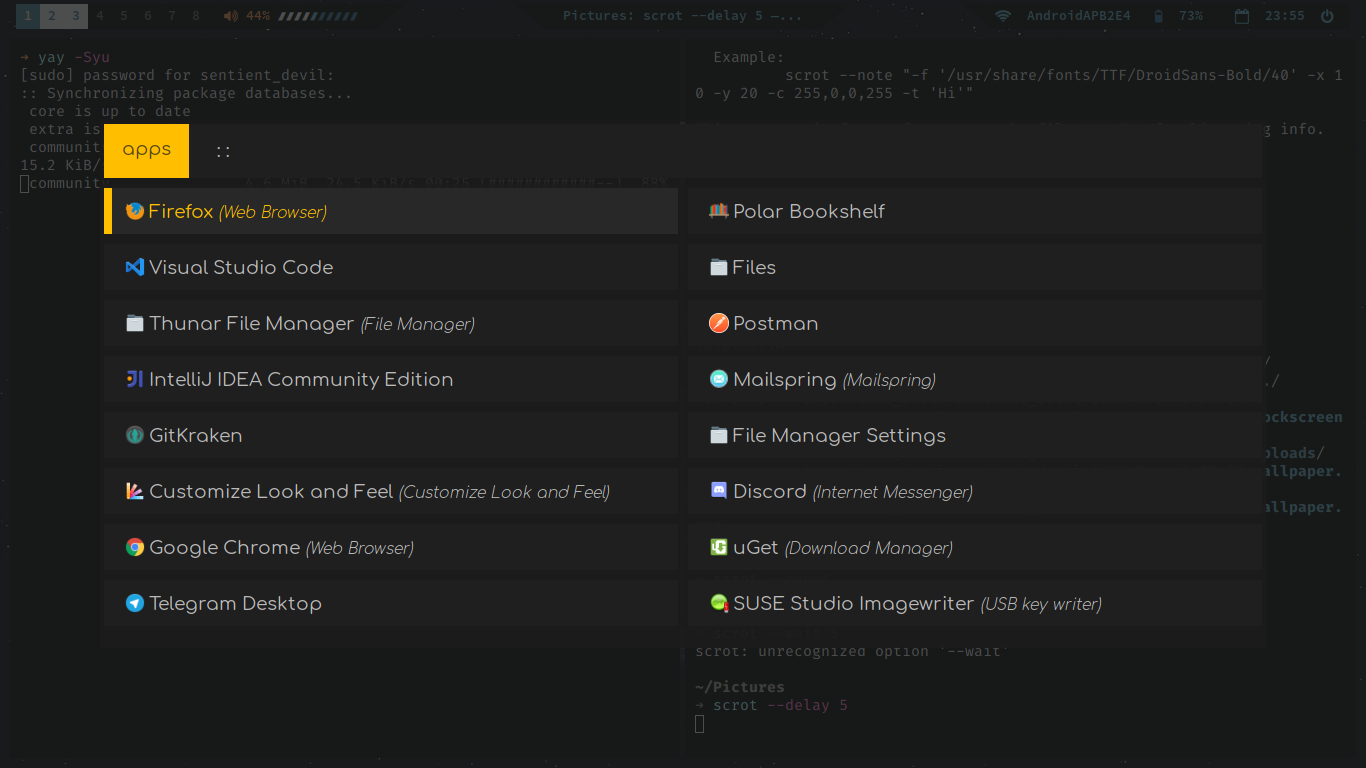This screenshot has height=768, width=1366.
Task: Switch to workspace 2
Action: (x=52, y=16)
